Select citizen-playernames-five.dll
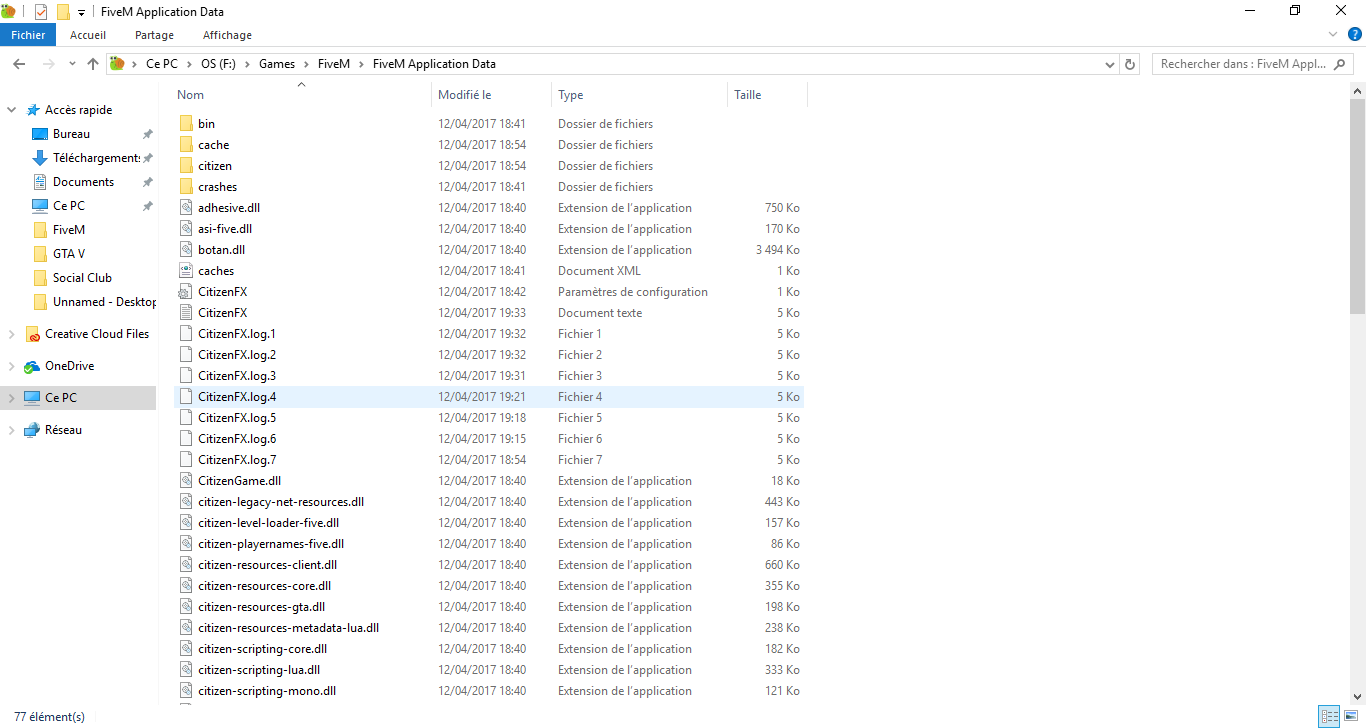Viewport: 1366px width, 728px height. (x=271, y=544)
